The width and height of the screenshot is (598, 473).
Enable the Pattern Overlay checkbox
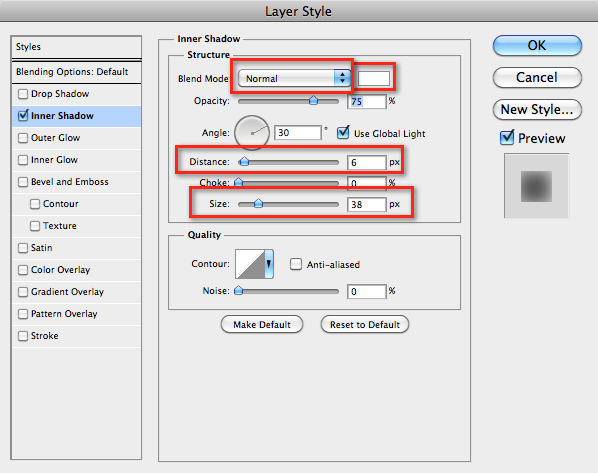point(23,314)
